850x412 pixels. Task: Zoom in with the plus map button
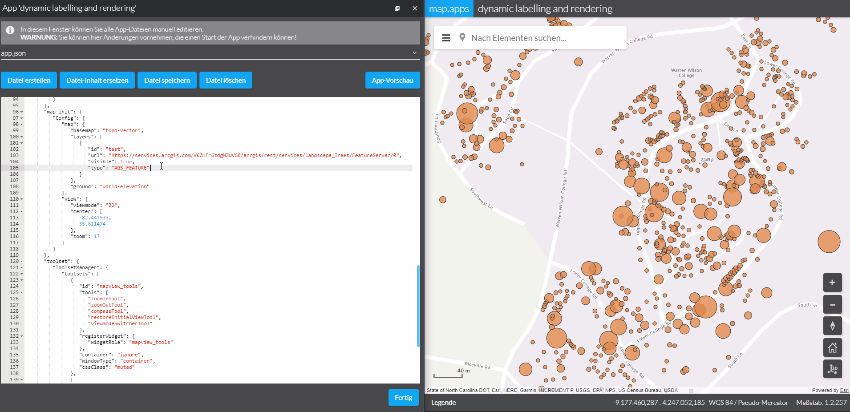click(832, 281)
